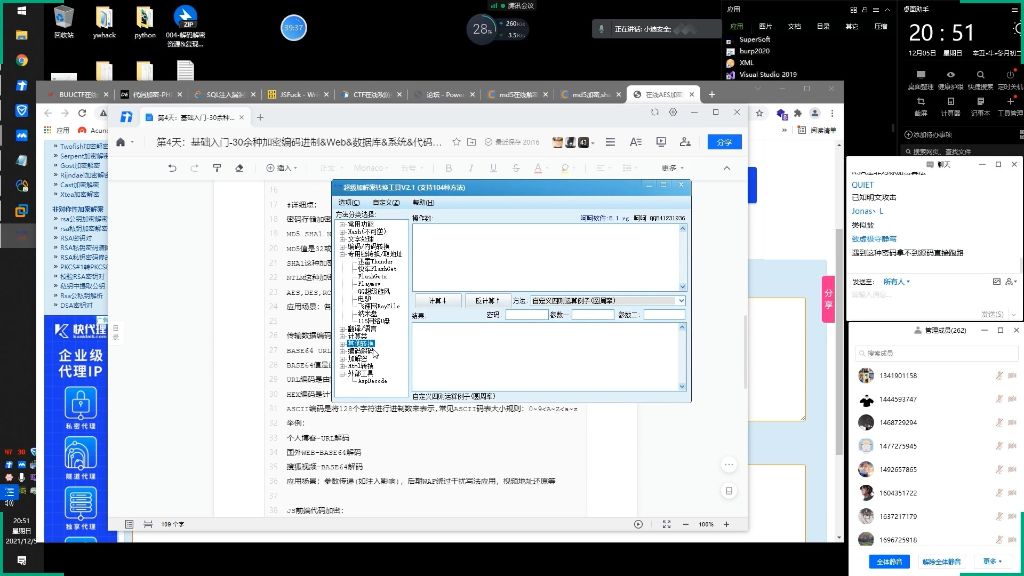The image size is (1024, 576).
Task: Click the presentation mode icon
Action: click(661, 142)
